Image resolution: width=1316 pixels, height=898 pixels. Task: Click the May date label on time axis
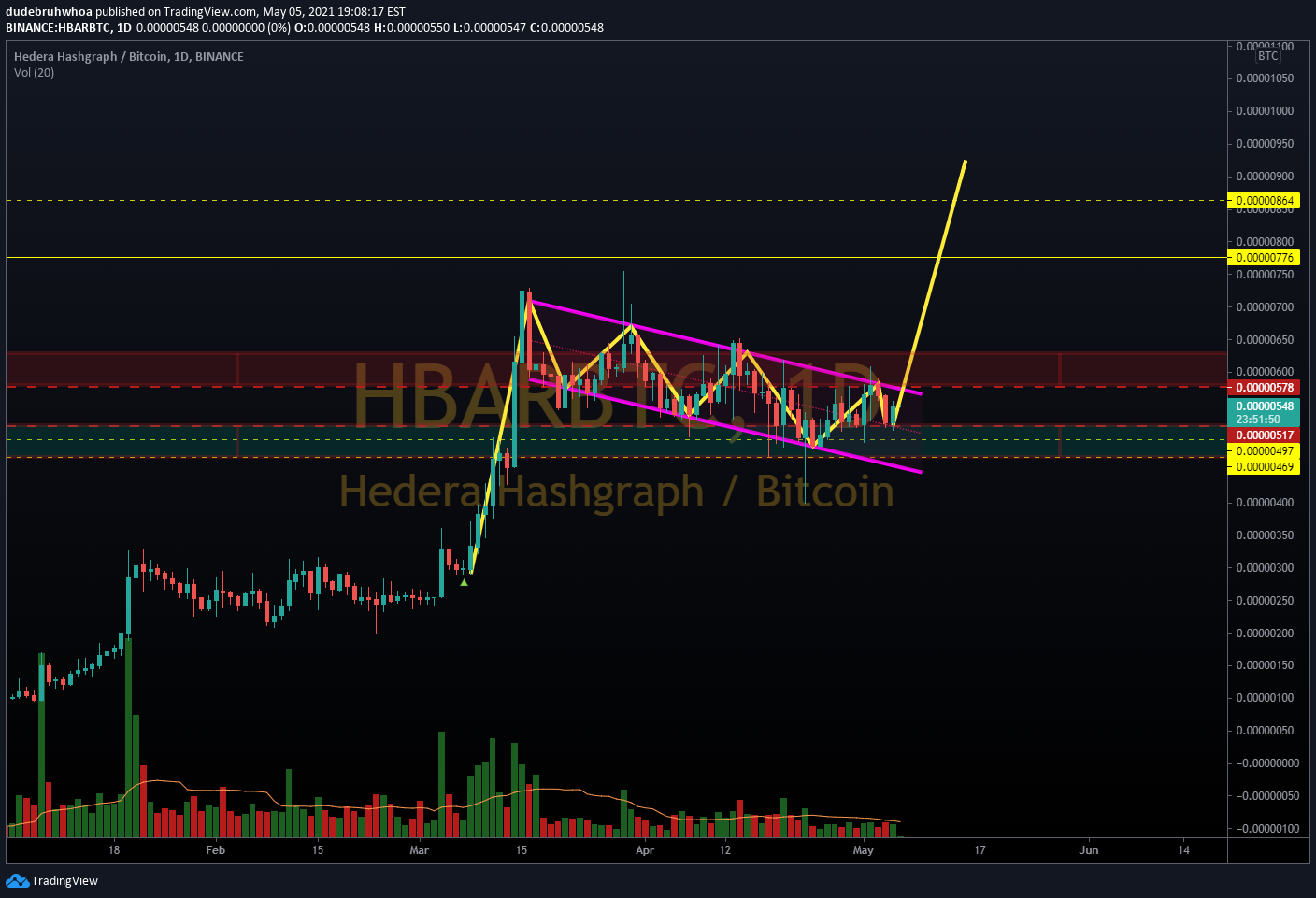click(864, 850)
